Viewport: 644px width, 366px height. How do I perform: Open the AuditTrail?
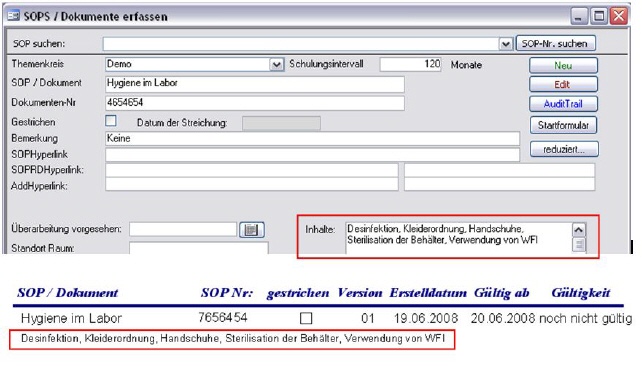tap(563, 104)
